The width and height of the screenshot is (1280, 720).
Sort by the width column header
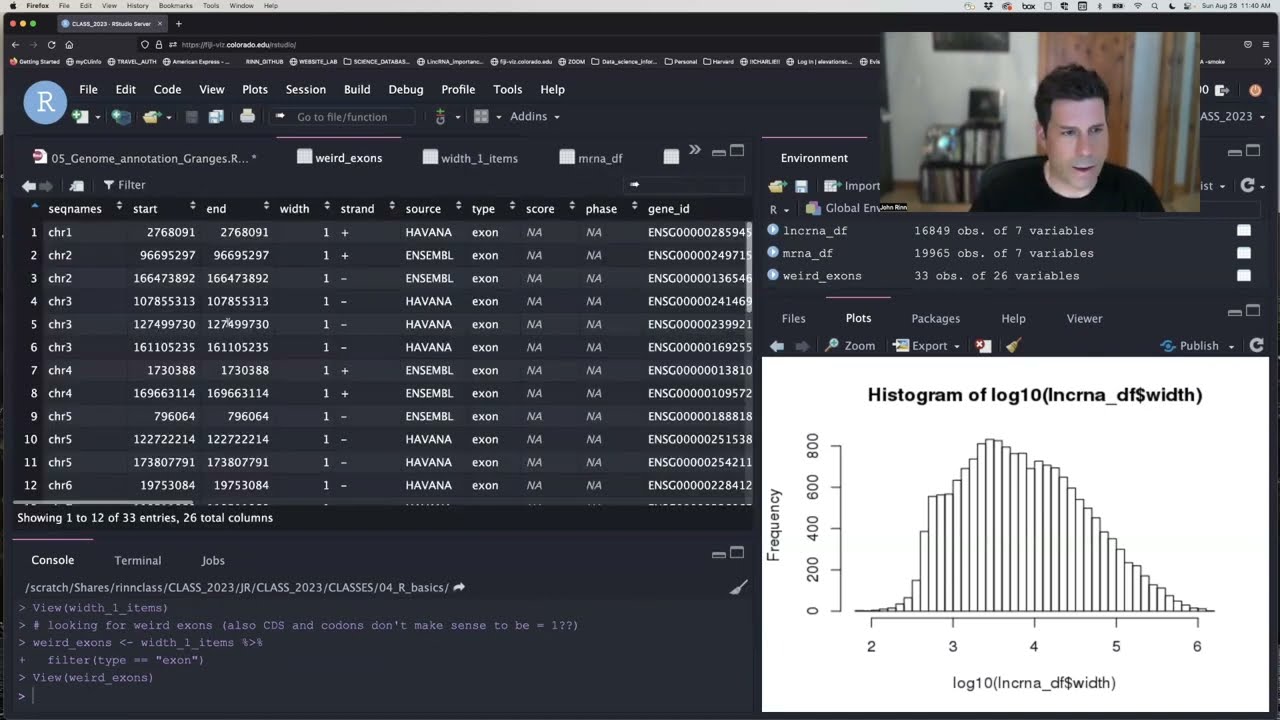[x=294, y=209]
